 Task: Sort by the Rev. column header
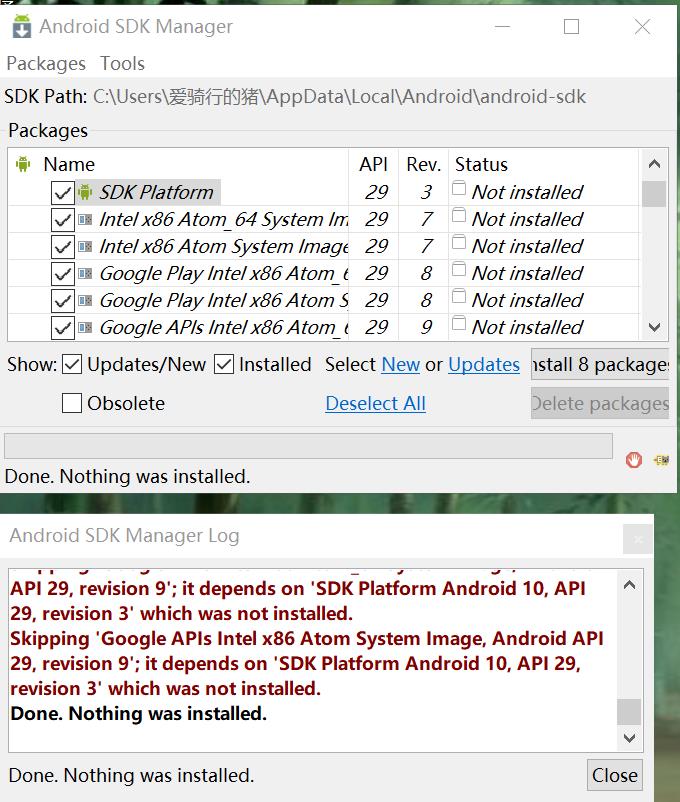point(423,165)
